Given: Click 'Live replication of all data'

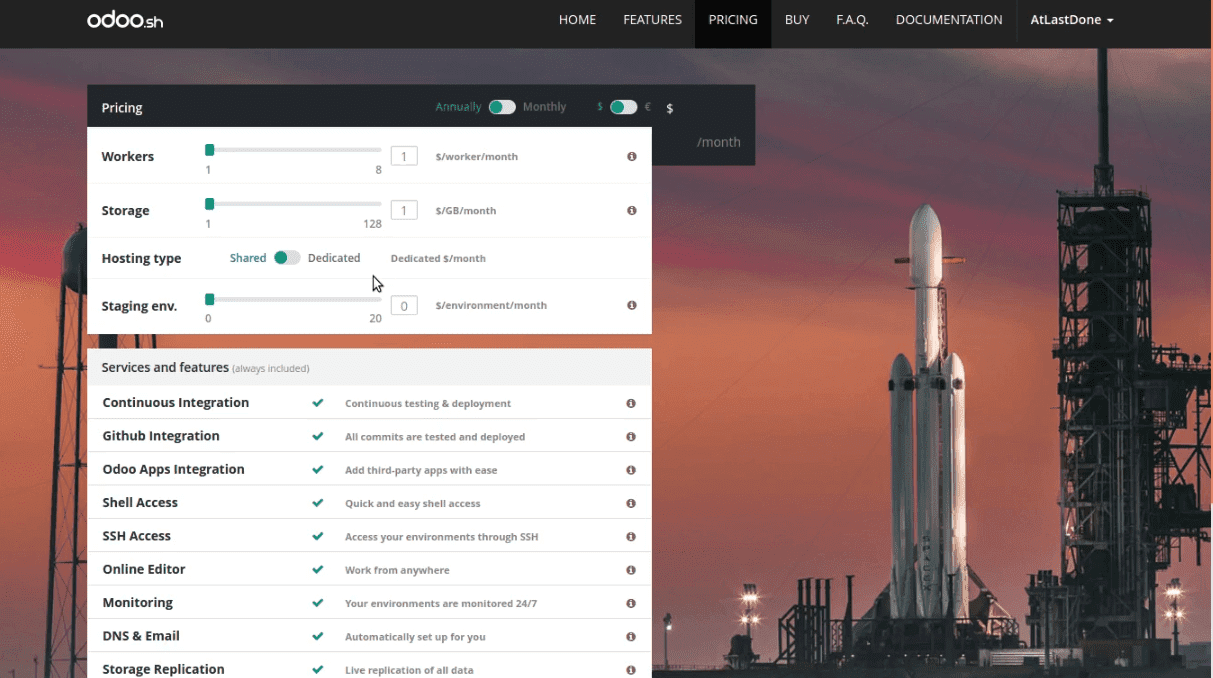Looking at the screenshot, I should (409, 670).
